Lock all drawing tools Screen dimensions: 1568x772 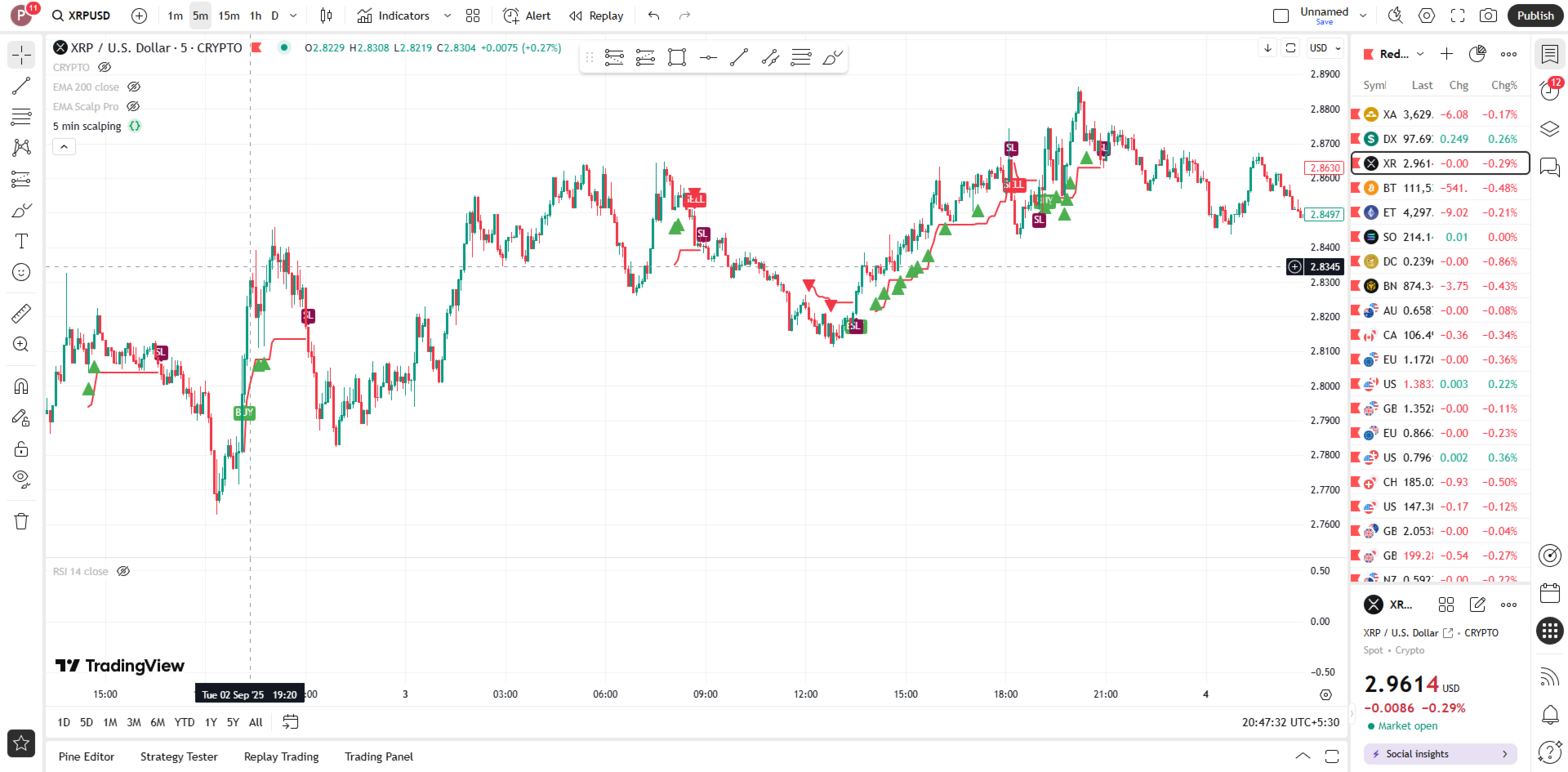tap(21, 448)
